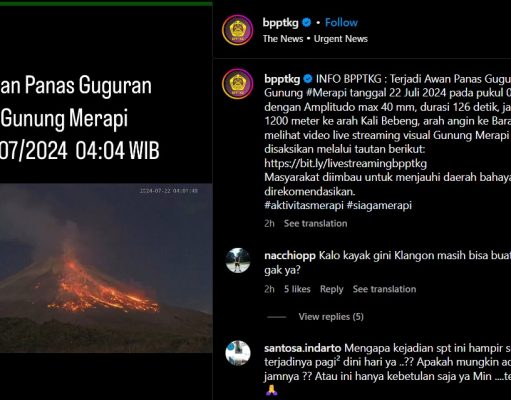Open bpptkg profile picture in post header
This screenshot has height=400, width=511.
[x=238, y=30]
